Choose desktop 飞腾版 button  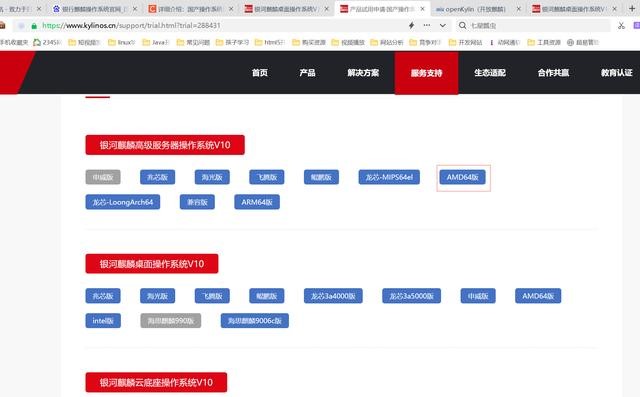point(212,296)
